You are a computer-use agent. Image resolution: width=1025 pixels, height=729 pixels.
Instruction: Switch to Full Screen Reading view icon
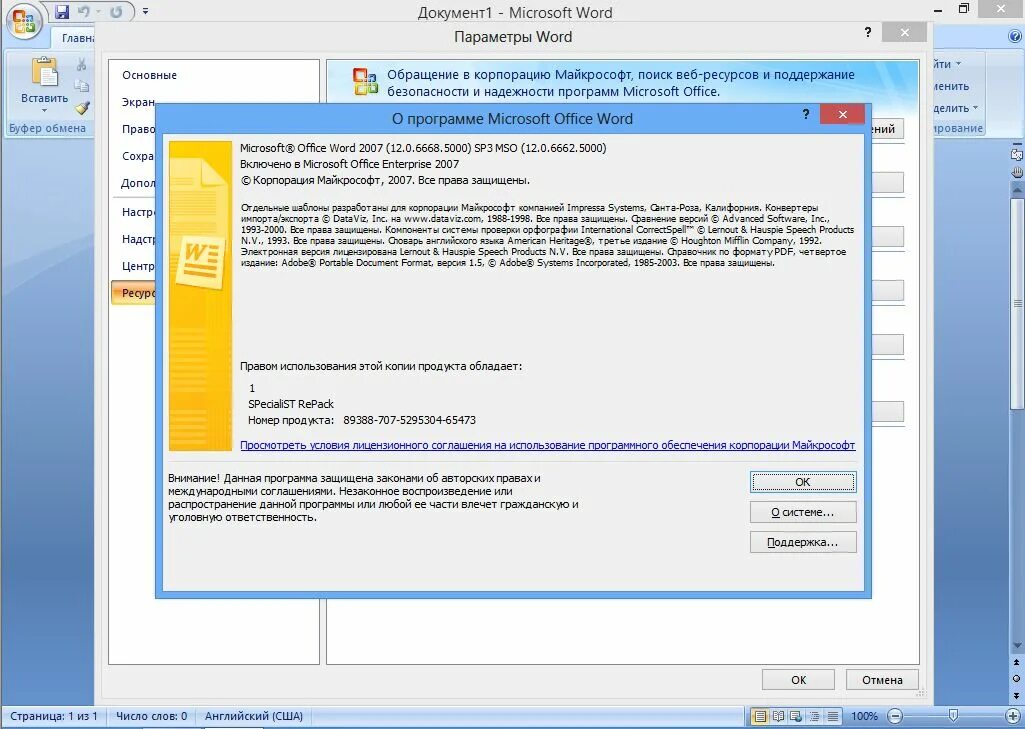[778, 716]
